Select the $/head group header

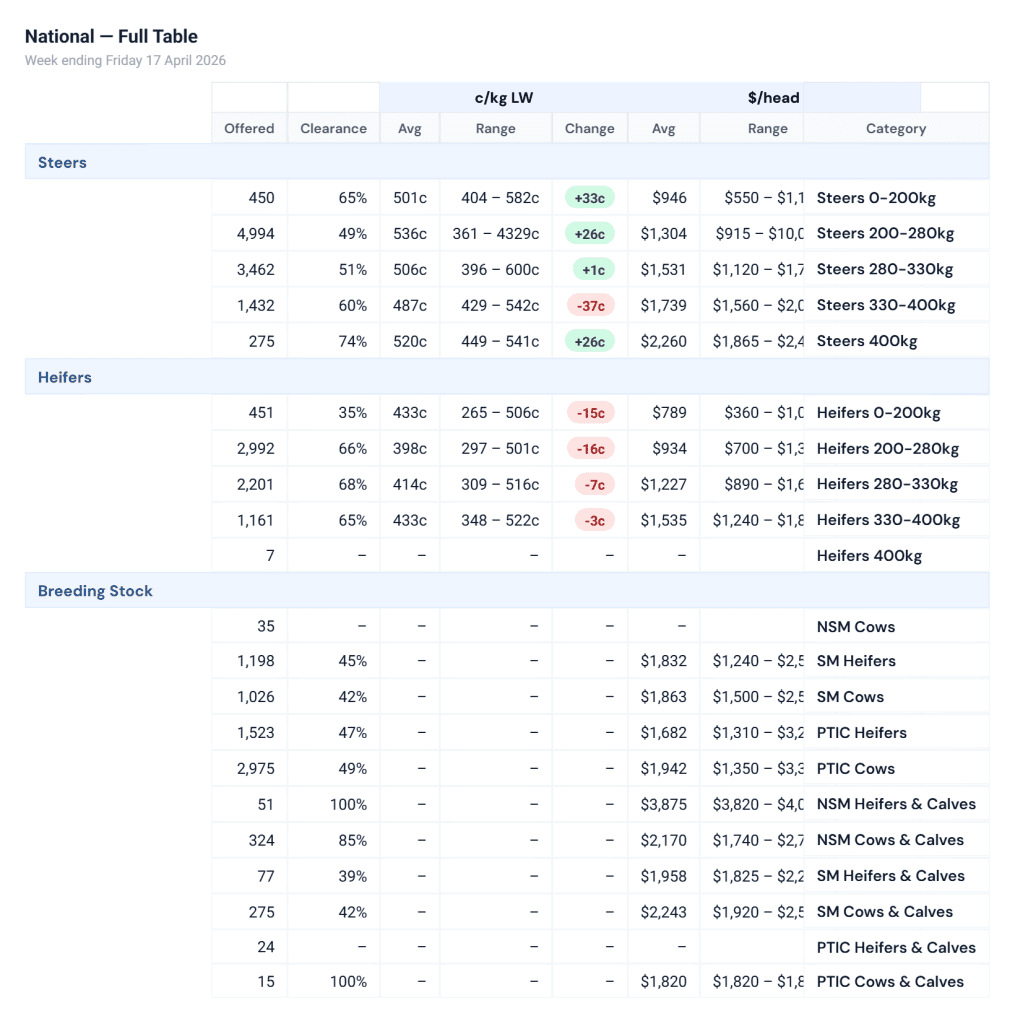click(773, 98)
